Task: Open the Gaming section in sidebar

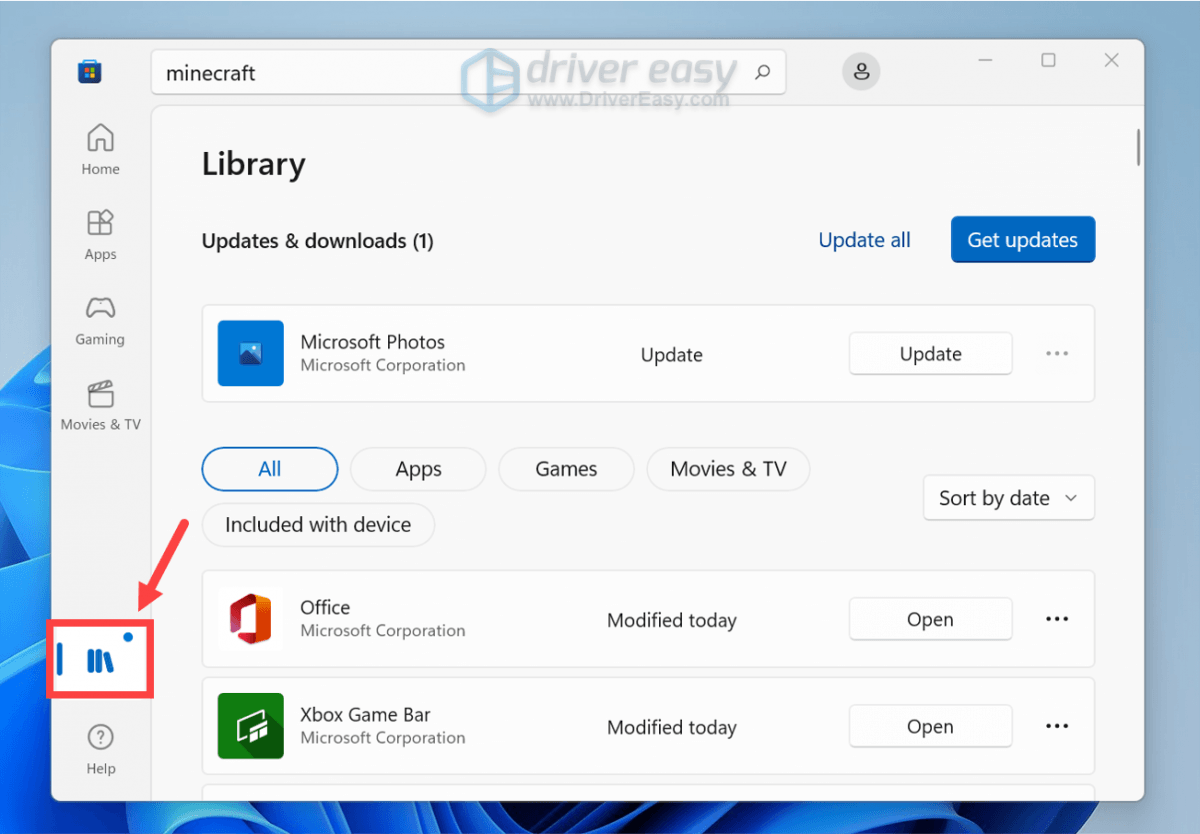Action: pyautogui.click(x=100, y=319)
